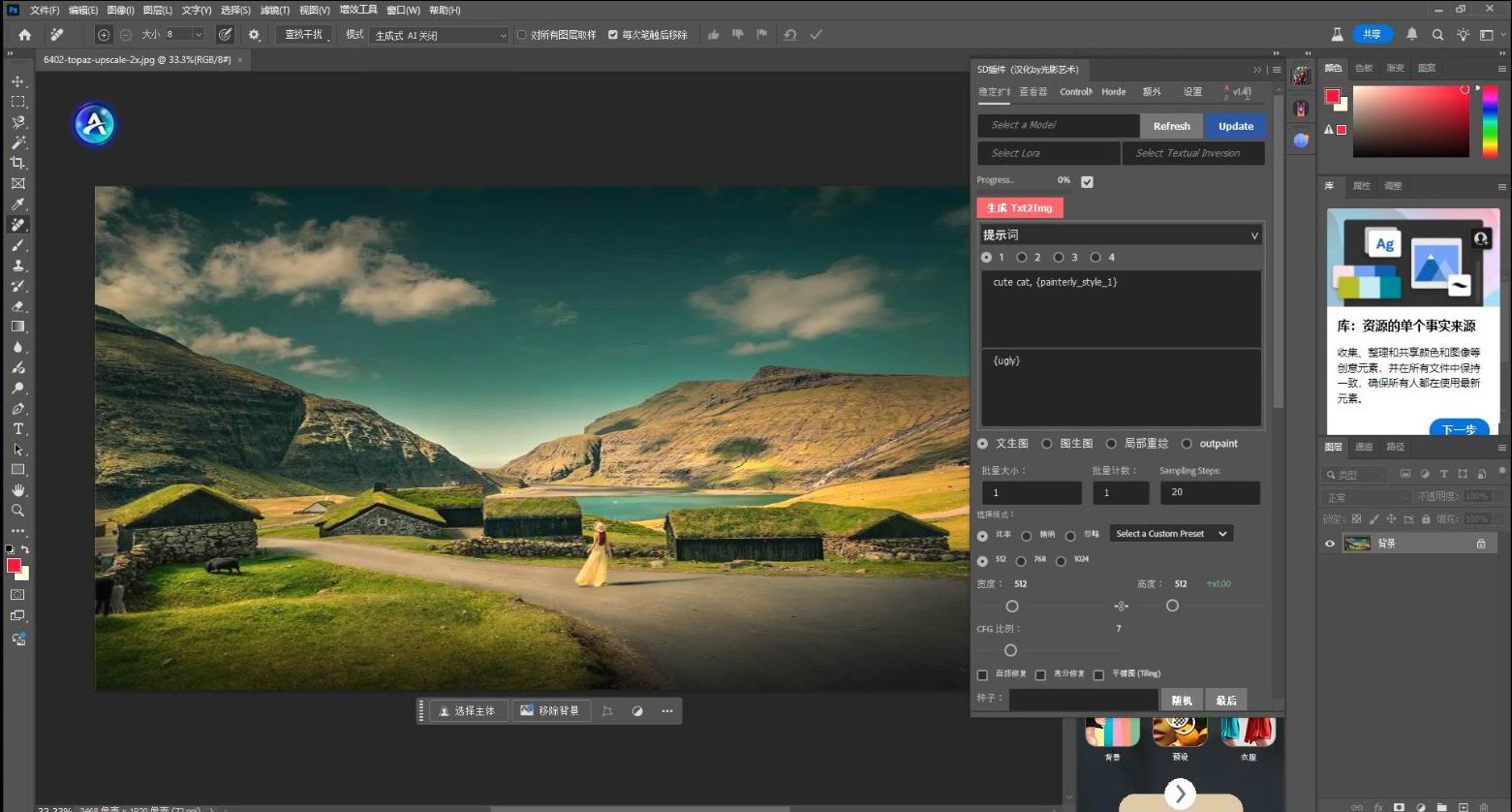The image size is (1512, 812).
Task: Select the Rectangular Marquee tool
Action: [17, 102]
